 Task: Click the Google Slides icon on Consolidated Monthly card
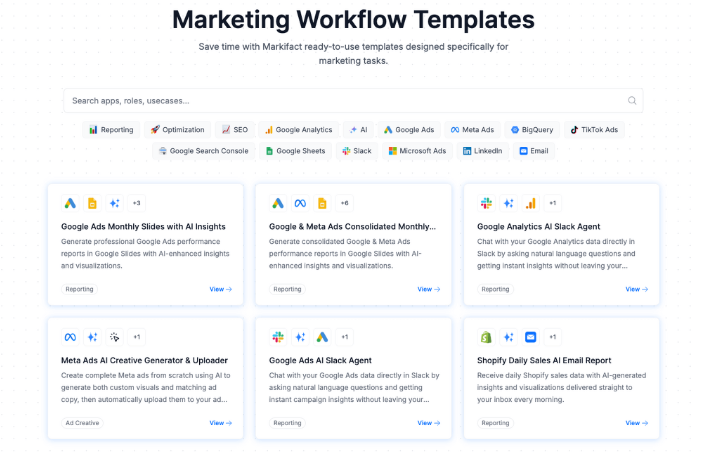(x=322, y=203)
